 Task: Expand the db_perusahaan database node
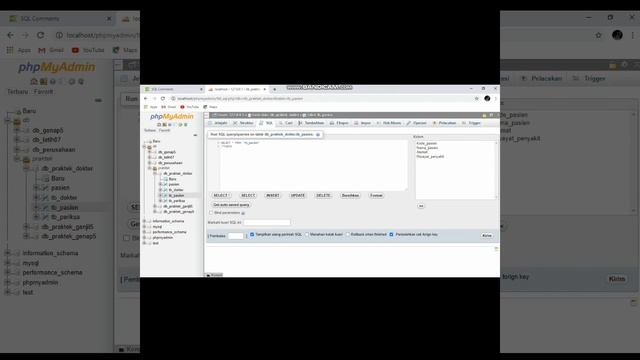[x=149, y=163]
